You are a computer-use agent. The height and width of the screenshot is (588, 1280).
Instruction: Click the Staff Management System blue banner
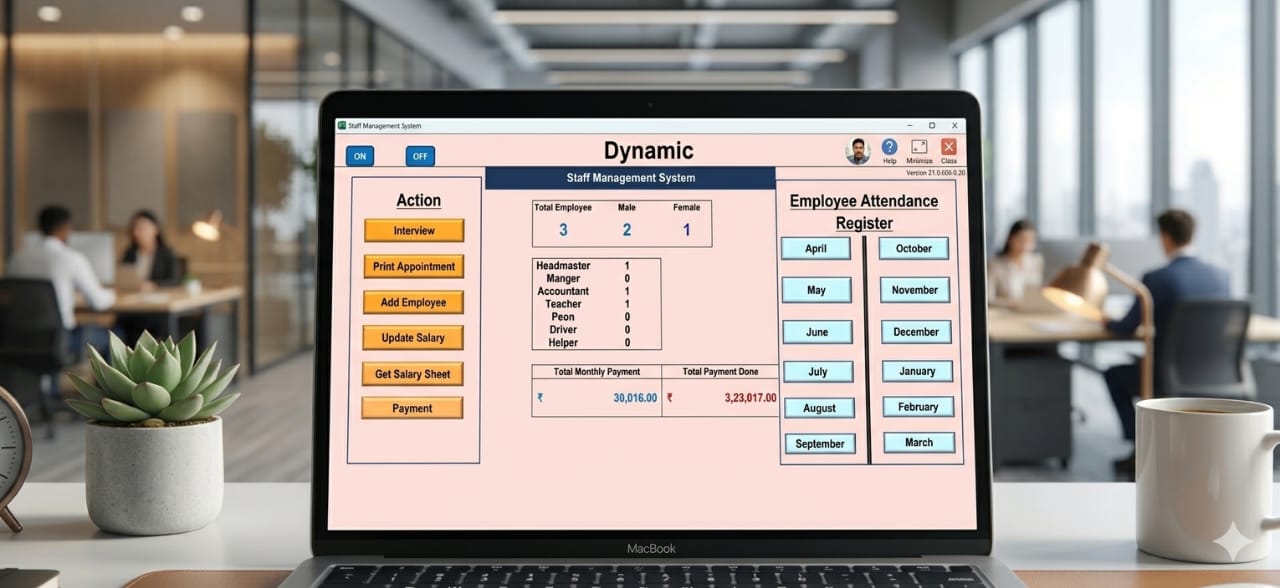630,178
